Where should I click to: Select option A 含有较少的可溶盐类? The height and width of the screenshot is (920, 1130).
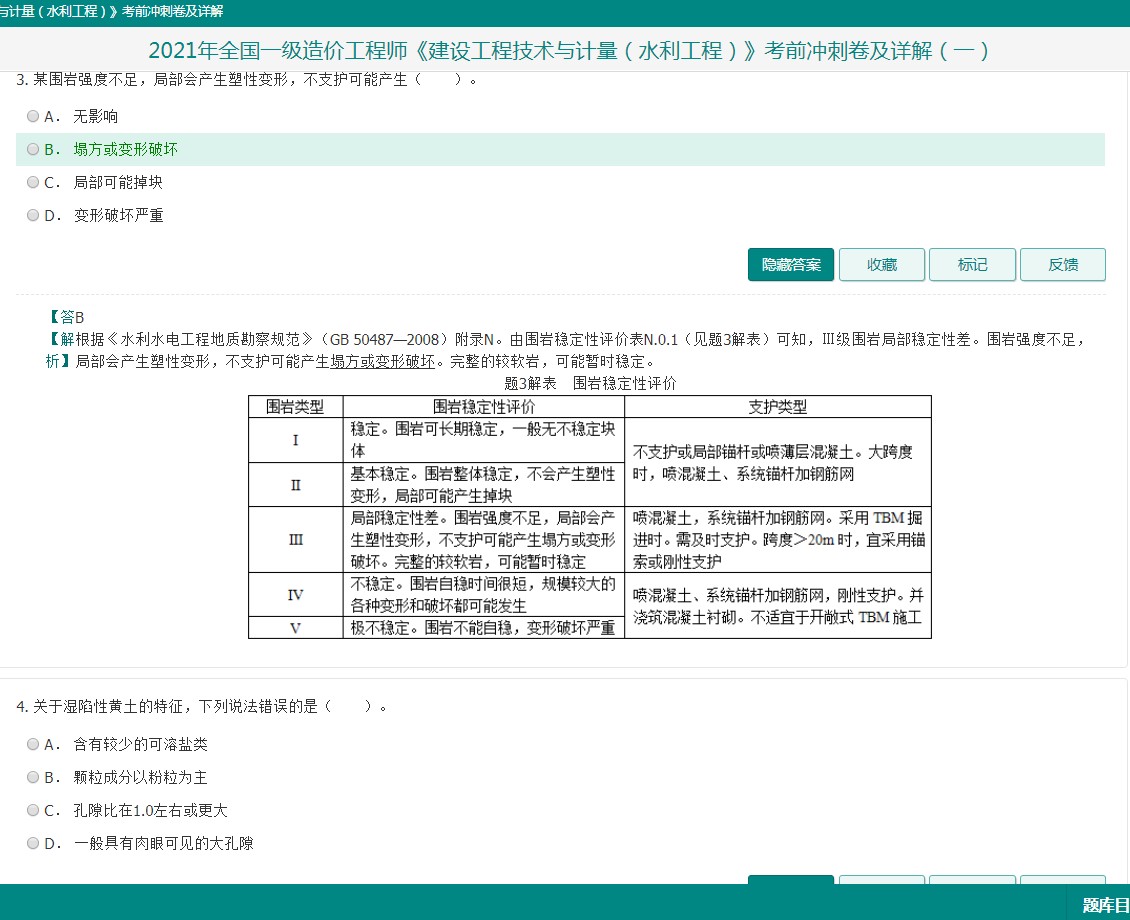(32, 744)
